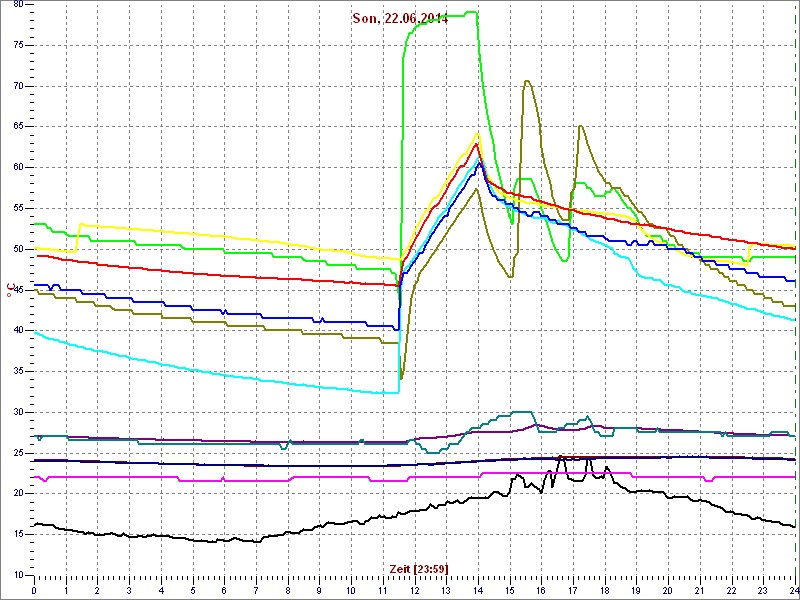
Task: Click hour 18 on the time axis
Action: point(605,591)
